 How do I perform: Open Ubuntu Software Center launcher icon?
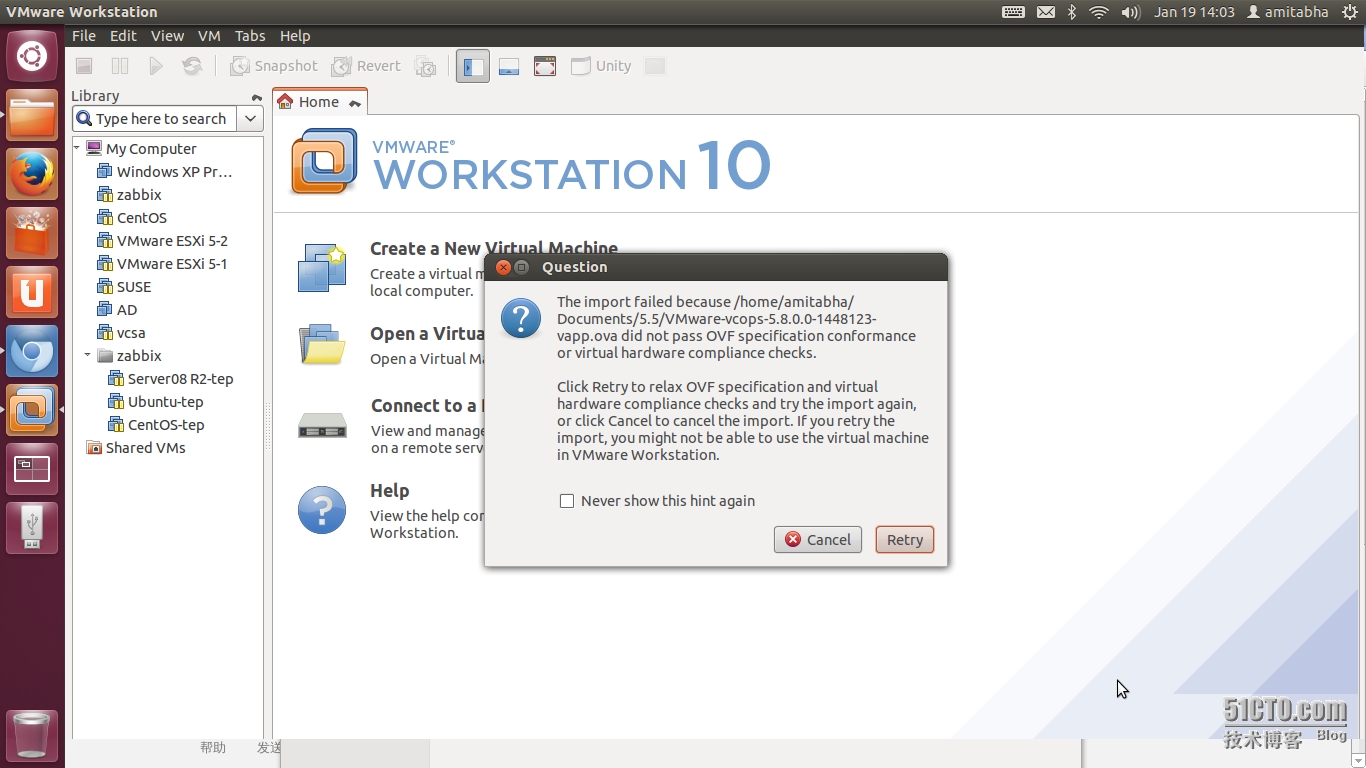pos(32,234)
